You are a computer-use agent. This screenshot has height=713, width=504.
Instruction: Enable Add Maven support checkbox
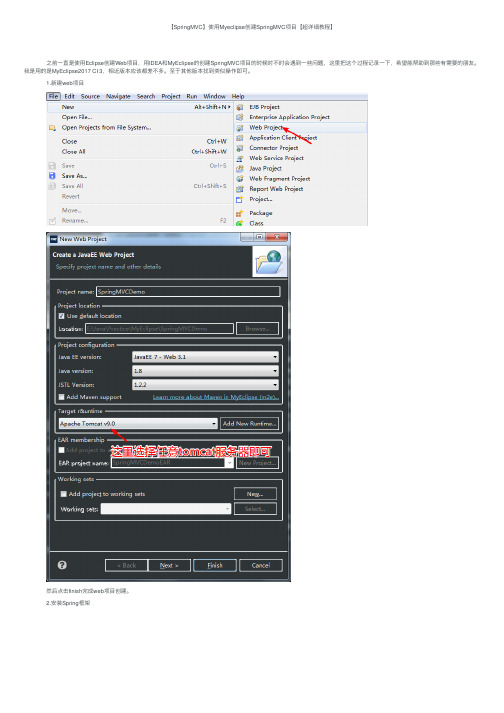61,397
